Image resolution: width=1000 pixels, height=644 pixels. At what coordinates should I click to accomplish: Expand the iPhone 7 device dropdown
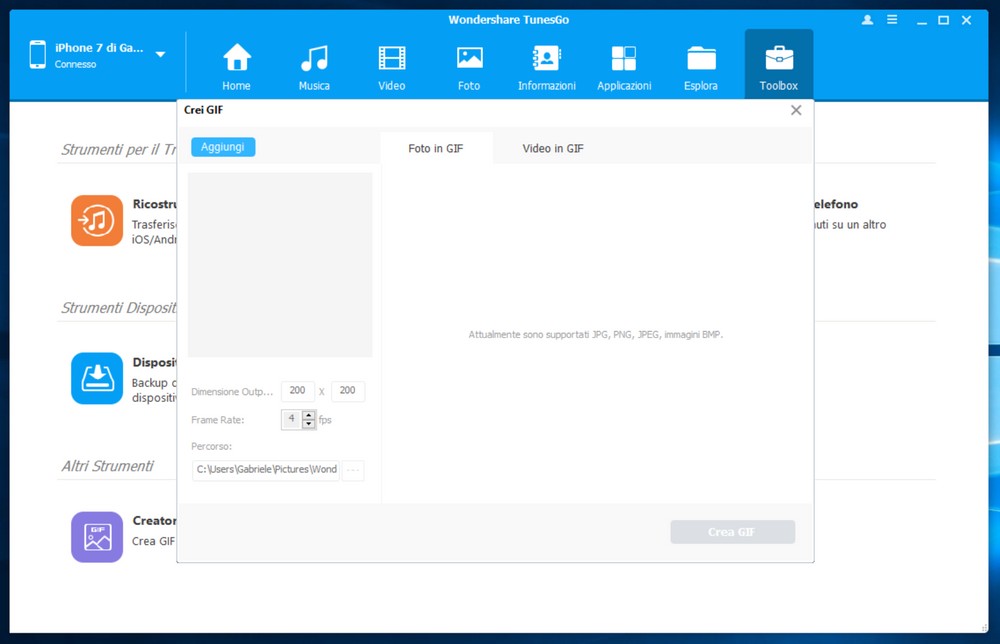[161, 55]
